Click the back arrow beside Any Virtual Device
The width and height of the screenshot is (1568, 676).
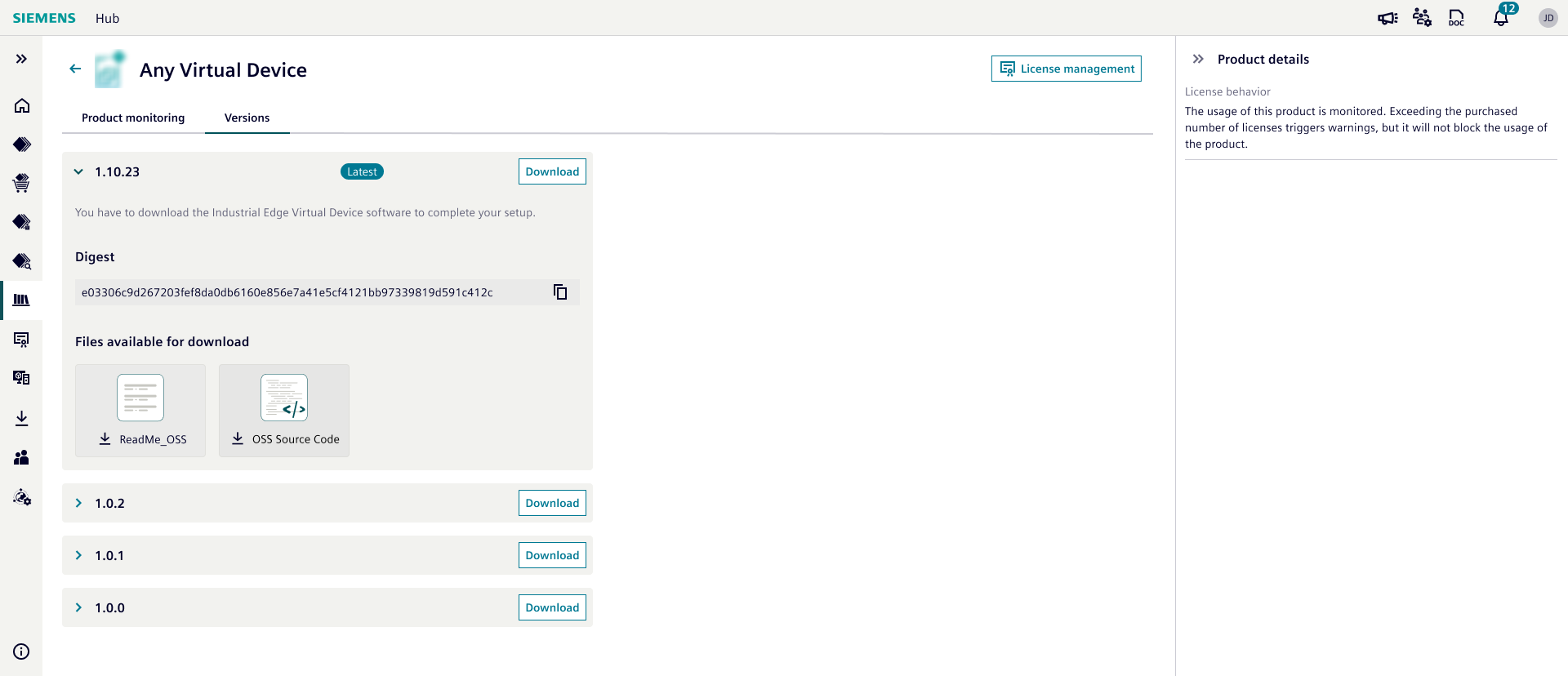(75, 69)
